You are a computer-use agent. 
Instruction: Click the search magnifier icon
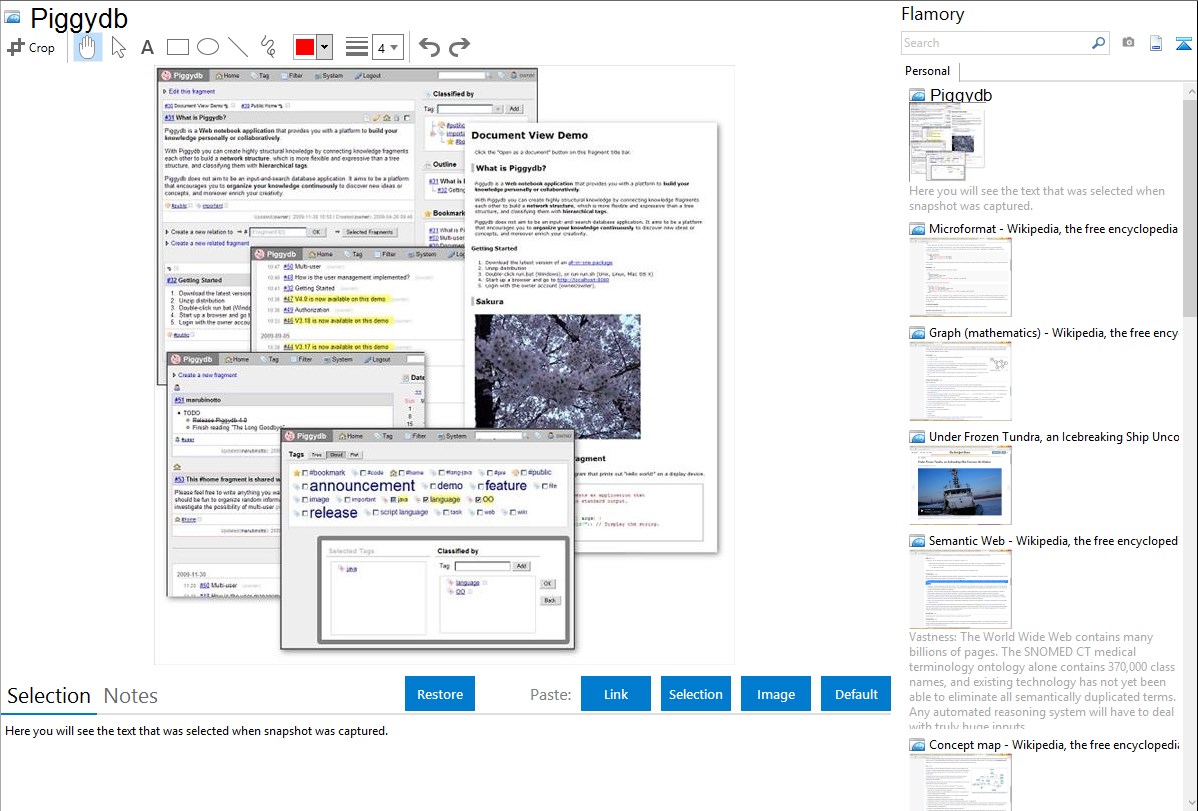tap(1099, 43)
